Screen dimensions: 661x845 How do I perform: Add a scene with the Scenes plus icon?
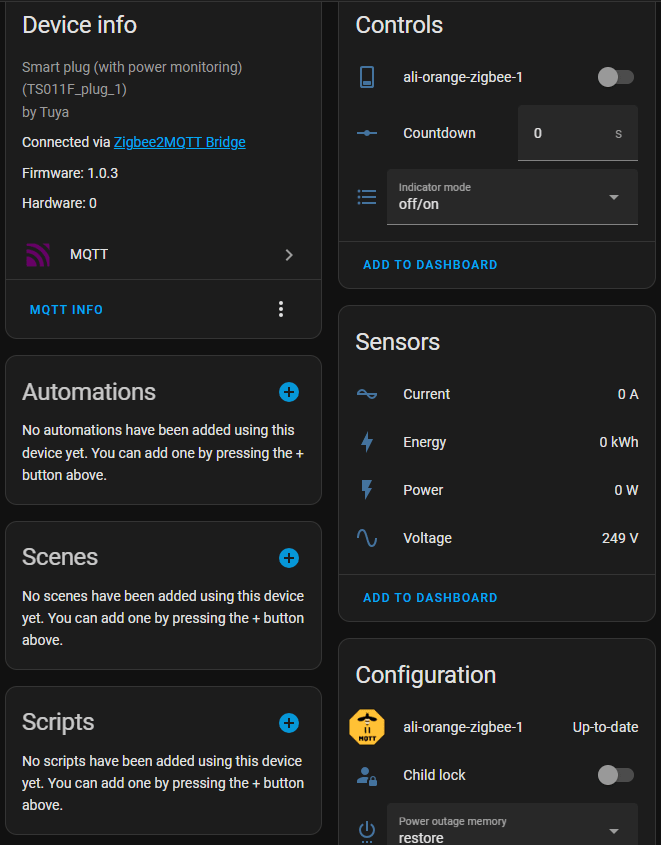(289, 558)
